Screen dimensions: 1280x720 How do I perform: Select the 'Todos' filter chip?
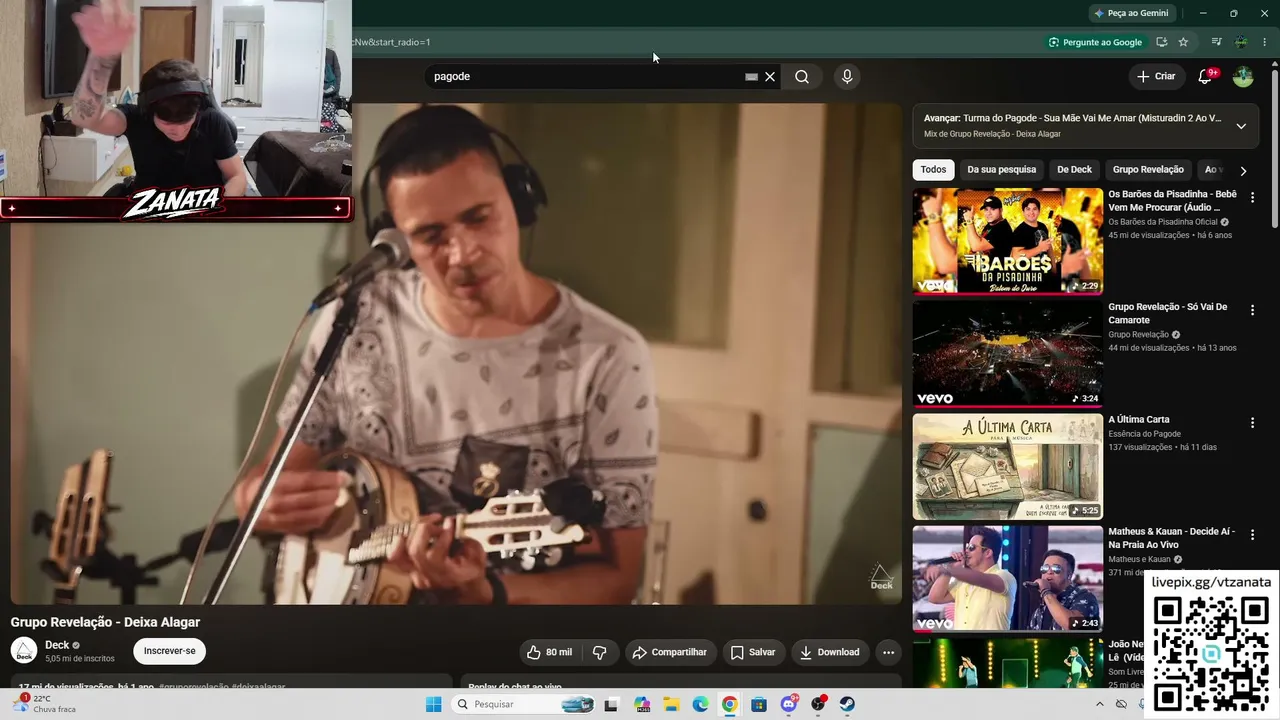tap(933, 170)
